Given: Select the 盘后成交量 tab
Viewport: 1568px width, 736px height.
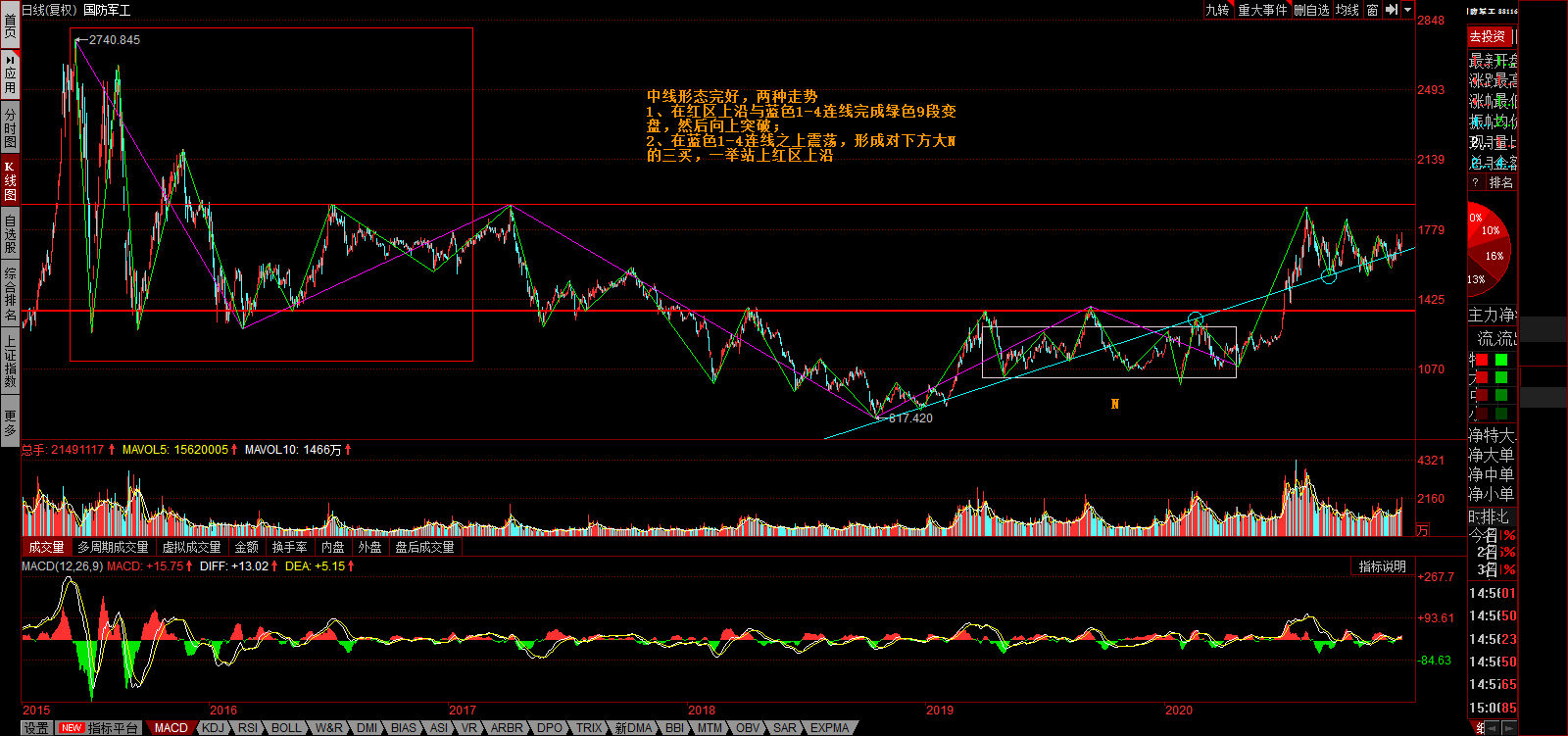Looking at the screenshot, I should (425, 547).
